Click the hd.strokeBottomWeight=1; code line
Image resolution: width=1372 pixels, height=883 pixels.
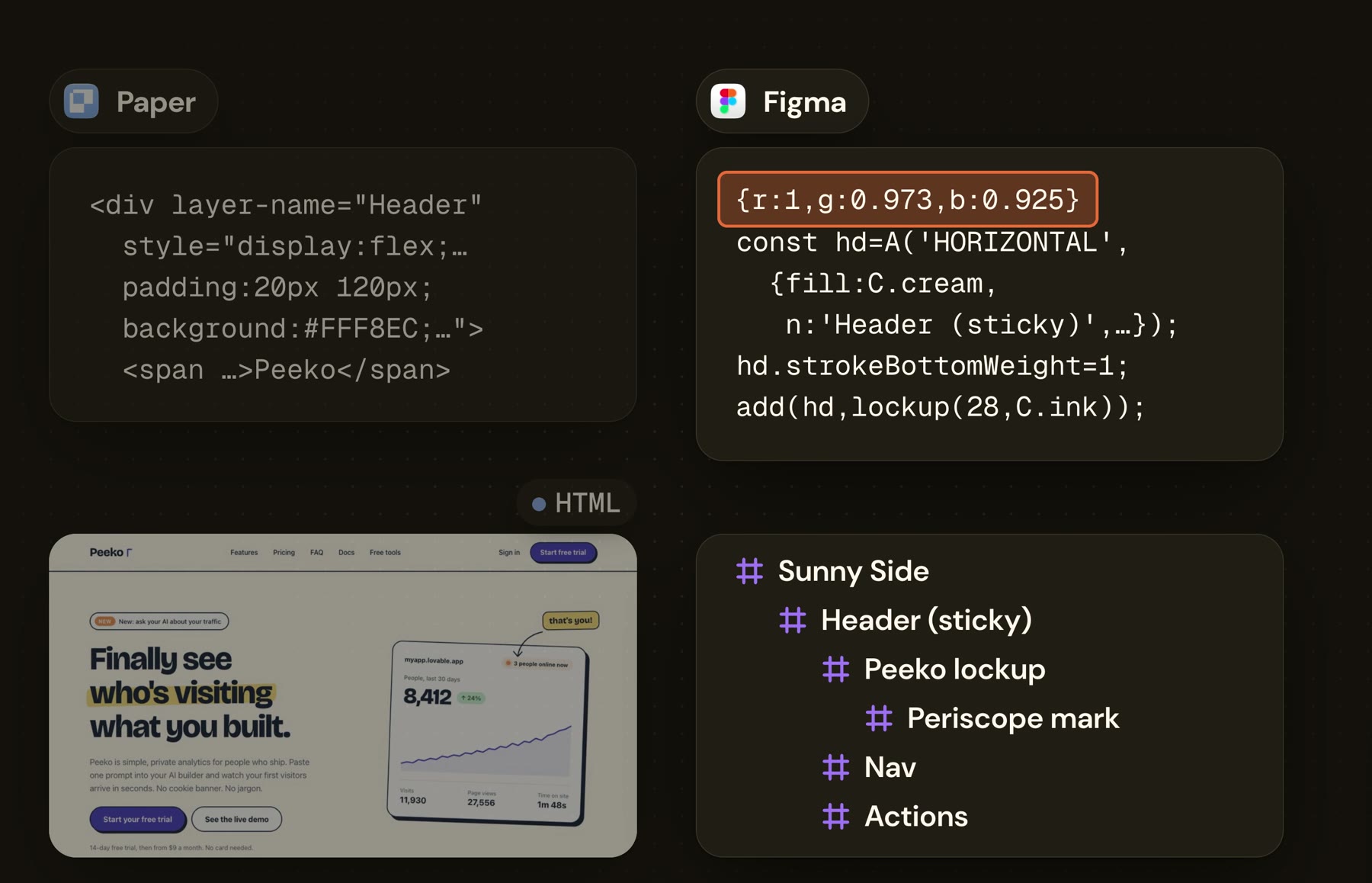click(x=932, y=366)
